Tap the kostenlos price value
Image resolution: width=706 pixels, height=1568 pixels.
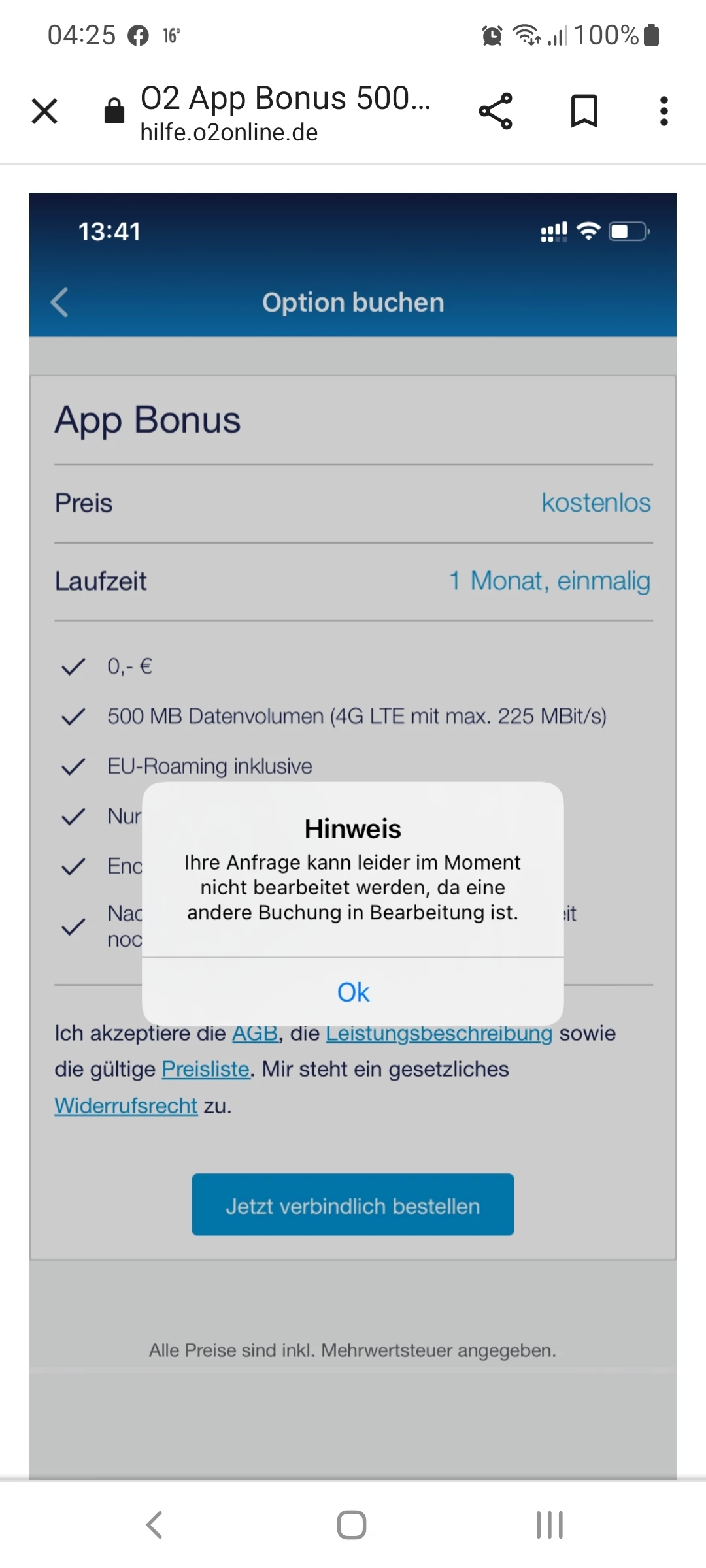pos(596,503)
